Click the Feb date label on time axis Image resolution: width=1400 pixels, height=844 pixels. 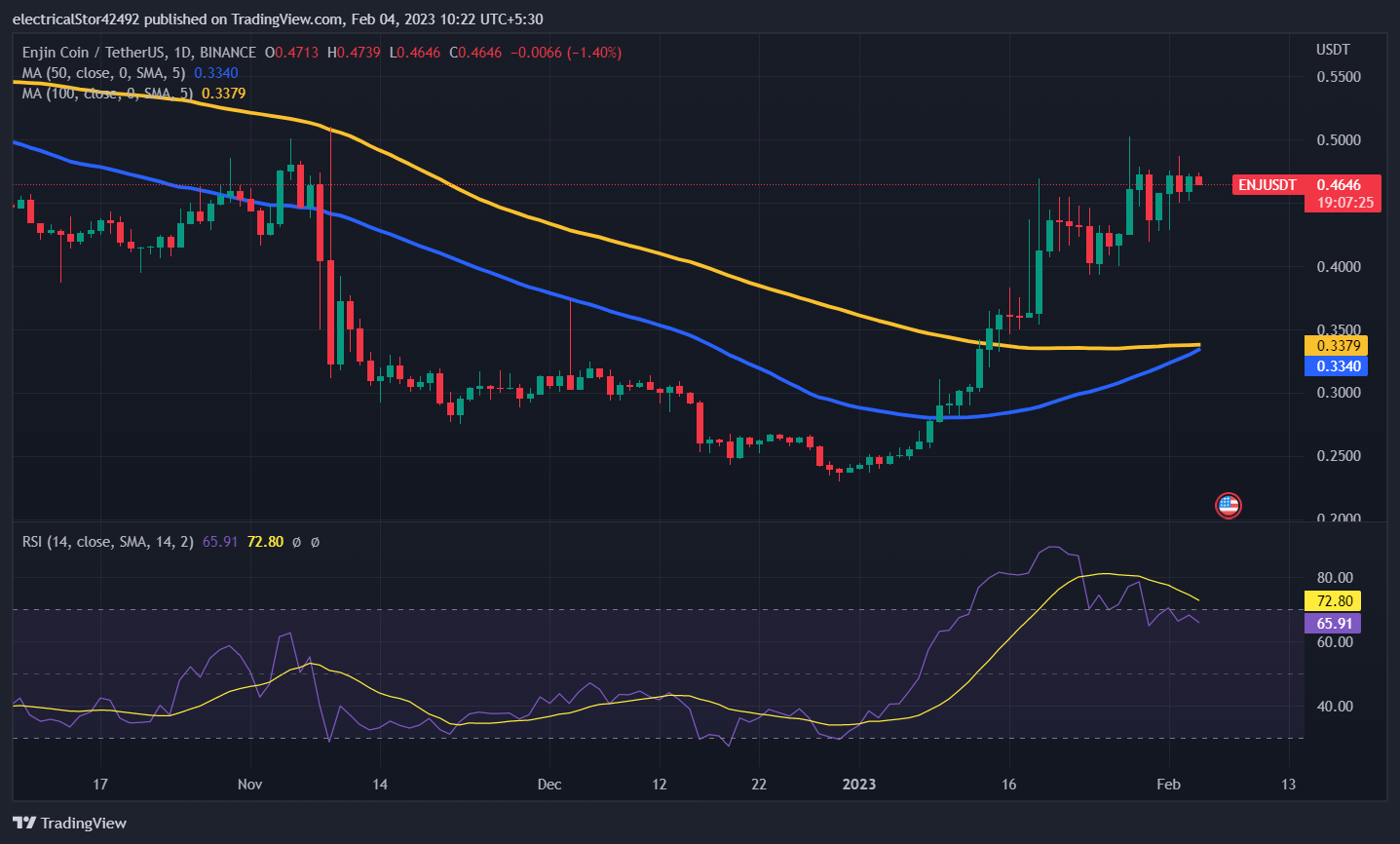coord(1168,785)
